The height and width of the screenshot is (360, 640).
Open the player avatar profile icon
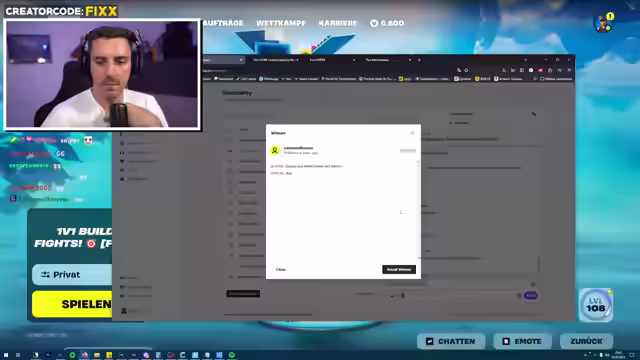click(x=603, y=24)
